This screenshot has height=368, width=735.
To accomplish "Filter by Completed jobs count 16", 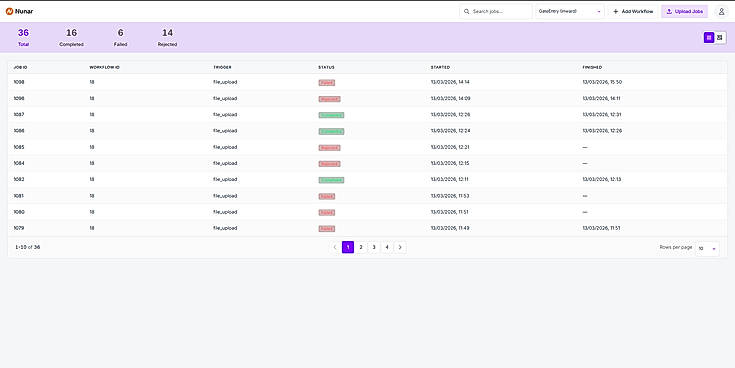I will tap(71, 38).
